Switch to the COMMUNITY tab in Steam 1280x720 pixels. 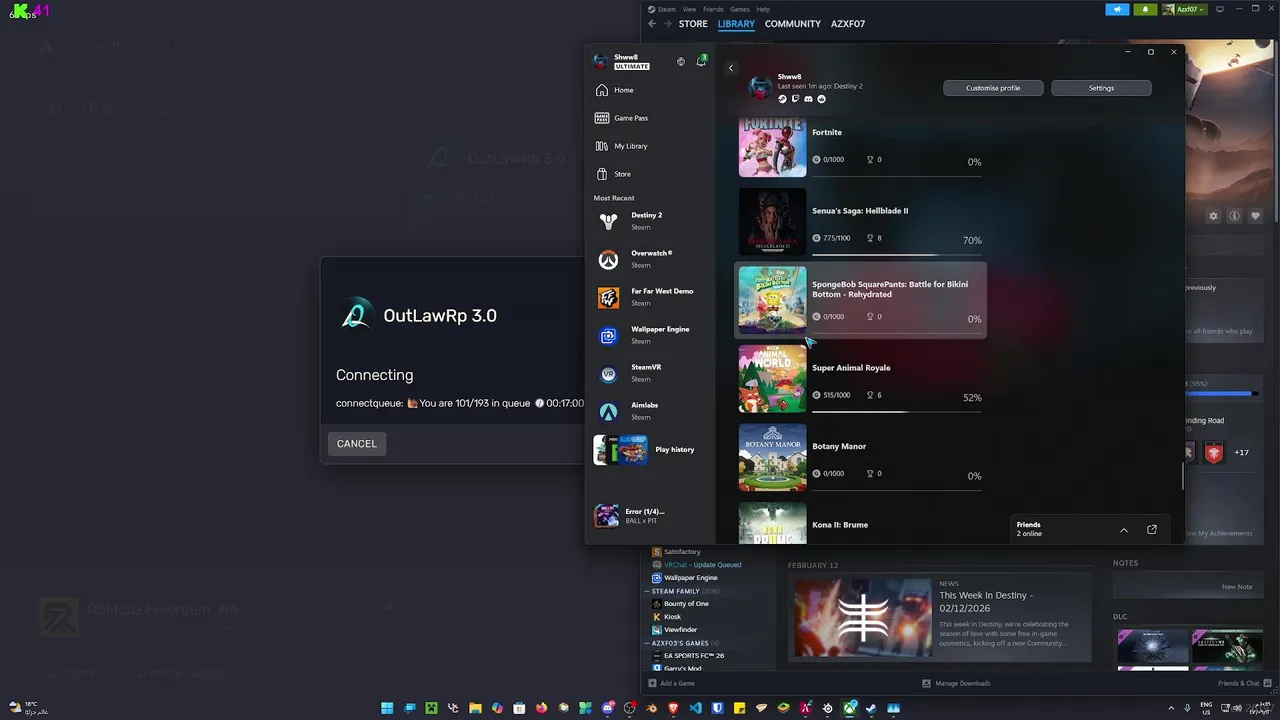(x=793, y=24)
